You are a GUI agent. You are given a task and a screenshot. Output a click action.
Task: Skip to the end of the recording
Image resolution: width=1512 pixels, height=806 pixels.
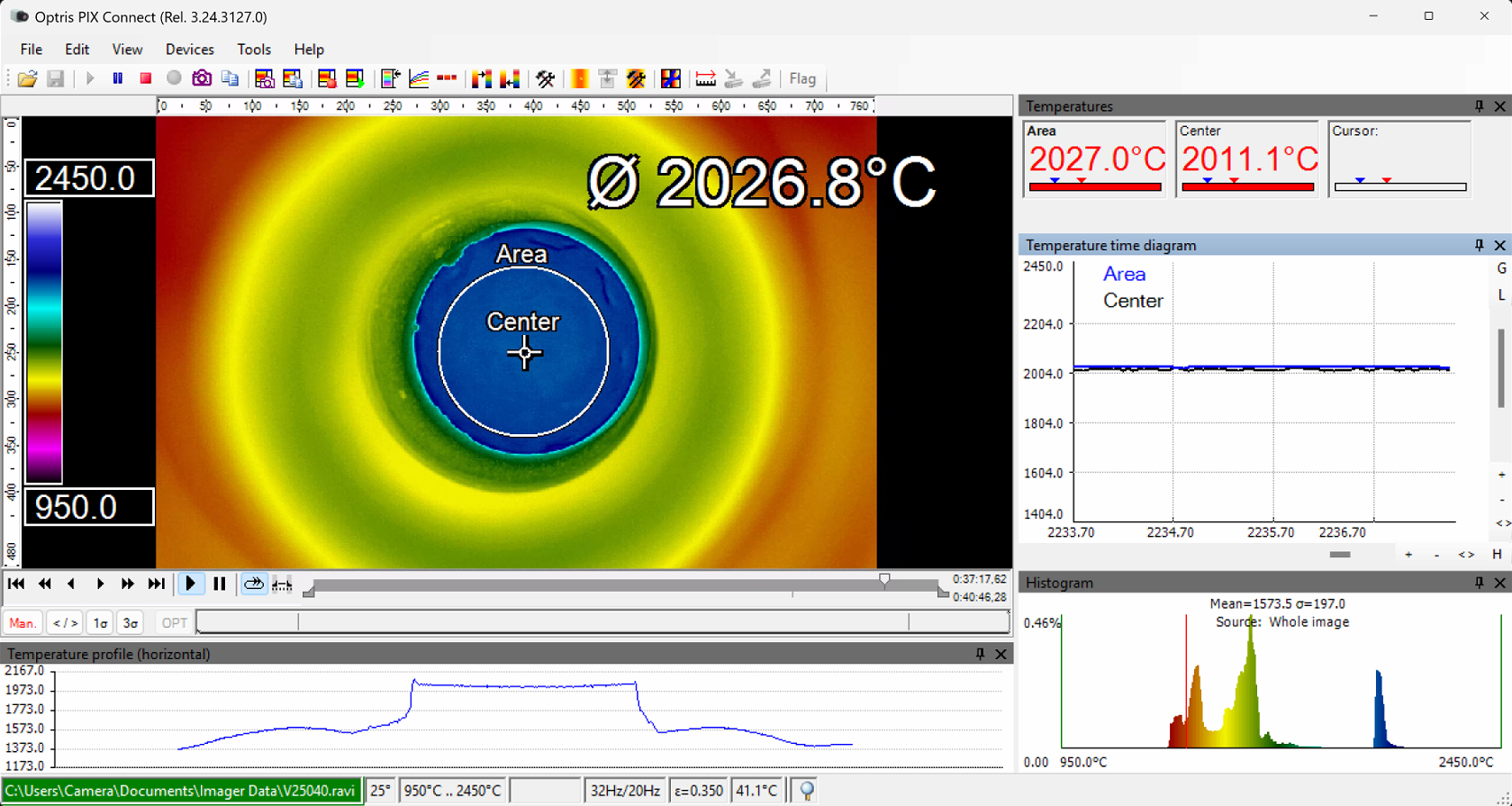point(156,584)
